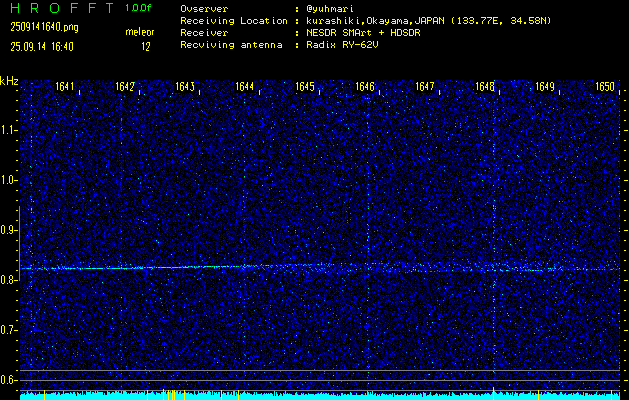Screen dimensions: 629x400
Task: Select the NESDR SMArt + HDSDR value
Action: (x=363, y=33)
